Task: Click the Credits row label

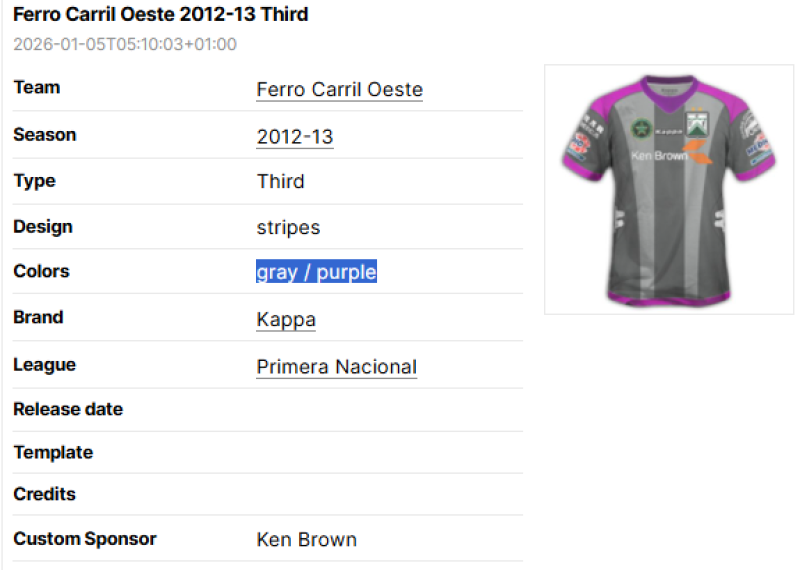Action: 44,494
